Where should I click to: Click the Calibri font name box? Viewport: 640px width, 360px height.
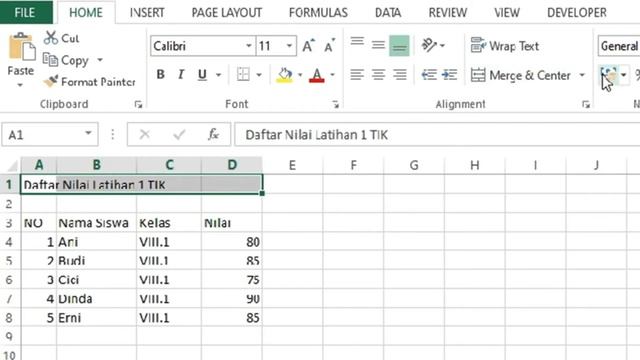tap(198, 46)
